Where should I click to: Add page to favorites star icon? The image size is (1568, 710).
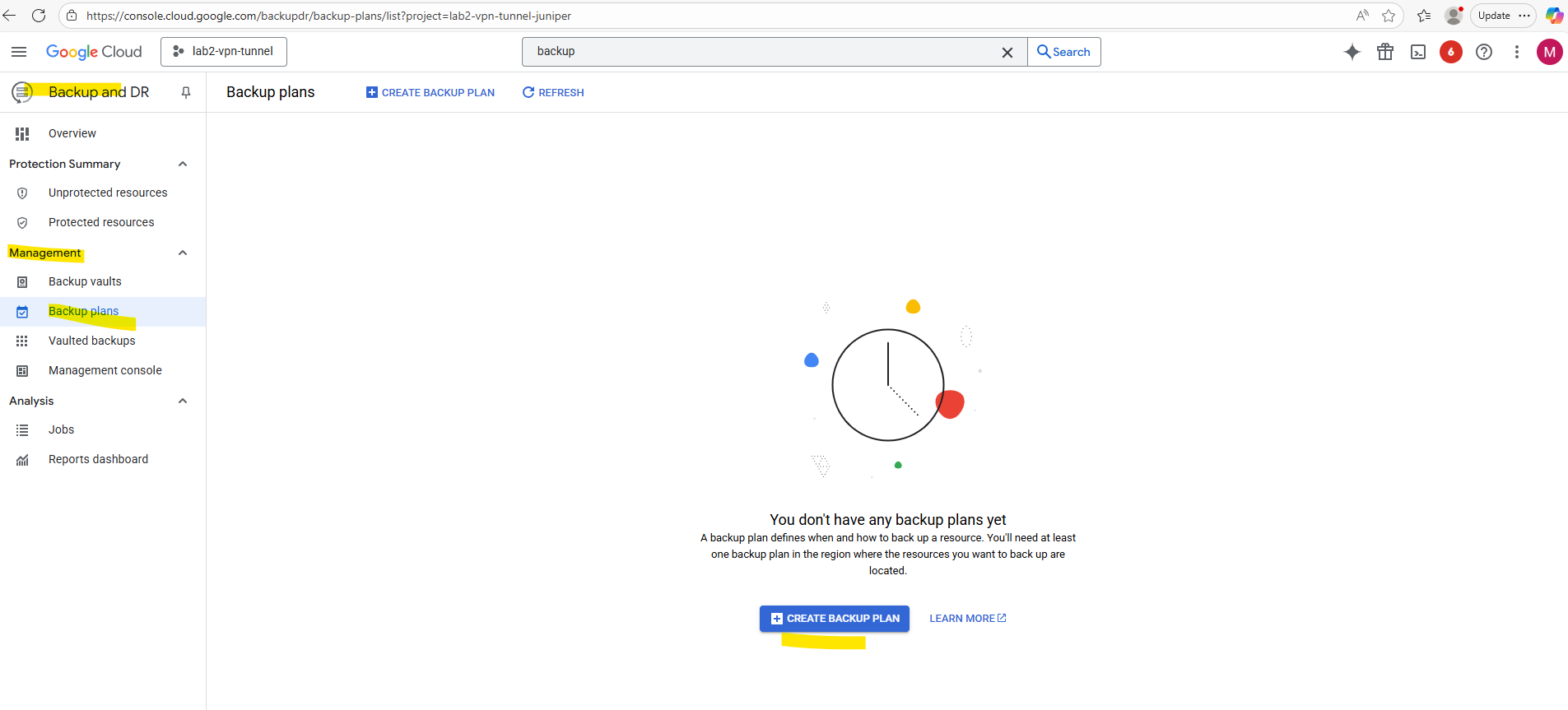[1389, 16]
